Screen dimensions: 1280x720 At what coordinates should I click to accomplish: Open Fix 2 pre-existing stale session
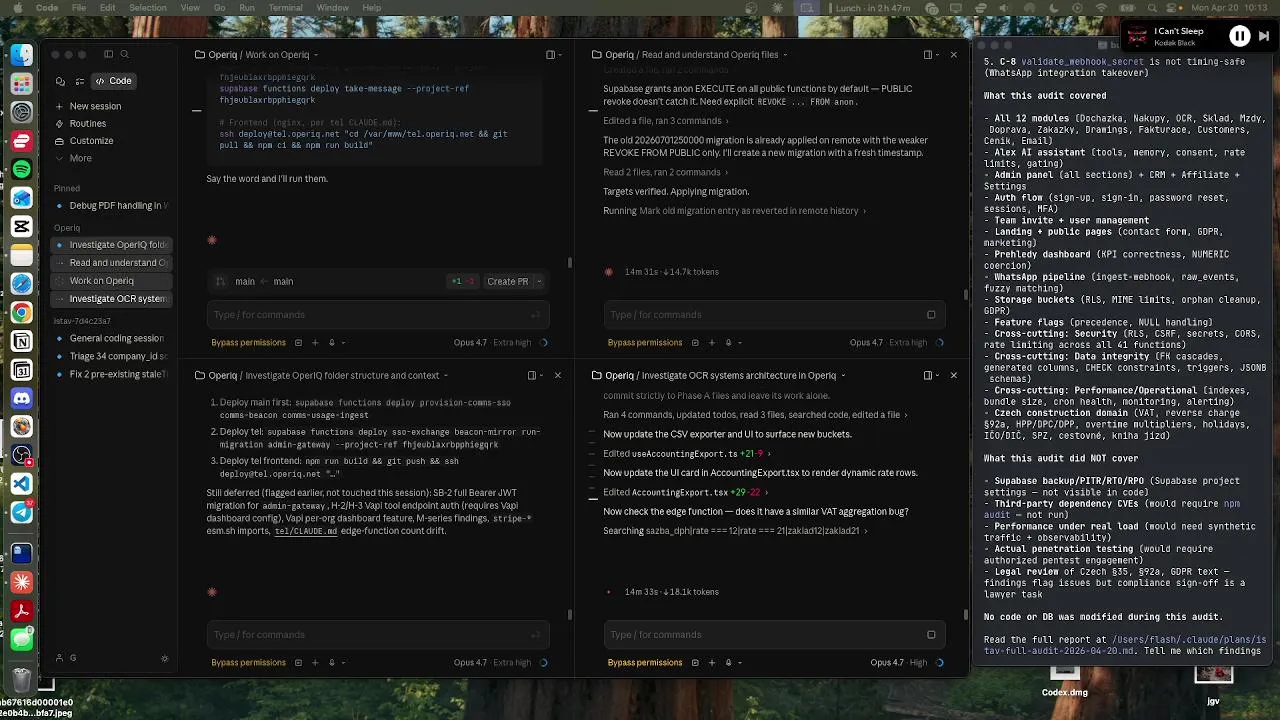pyautogui.click(x=112, y=374)
